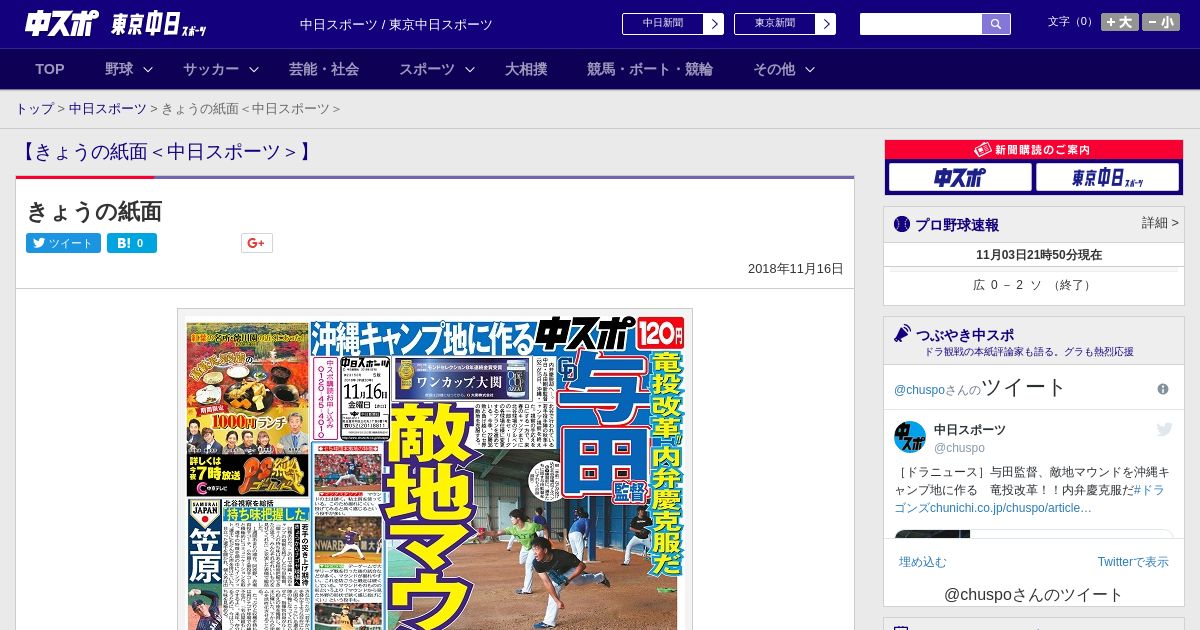Open chunichi.co.jp/chuspo/article link in tweet

(x=1011, y=508)
